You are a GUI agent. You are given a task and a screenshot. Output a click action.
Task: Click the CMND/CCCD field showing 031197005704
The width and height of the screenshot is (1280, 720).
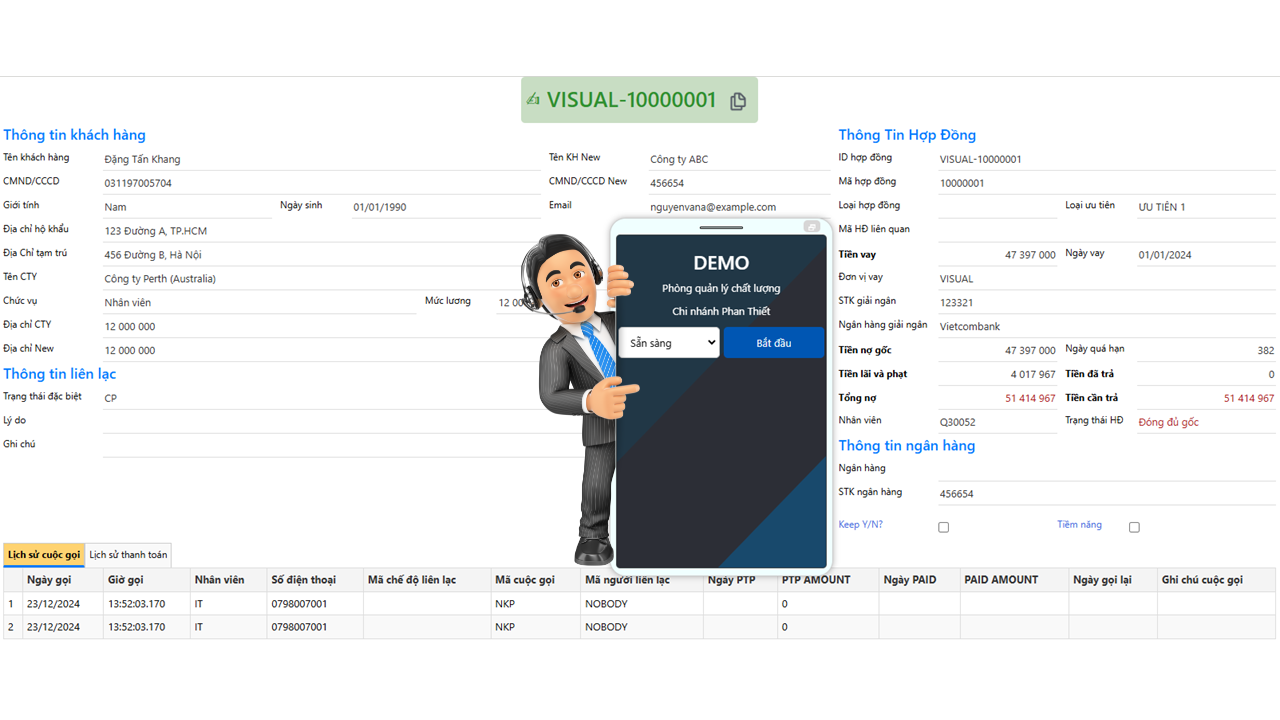[322, 183]
